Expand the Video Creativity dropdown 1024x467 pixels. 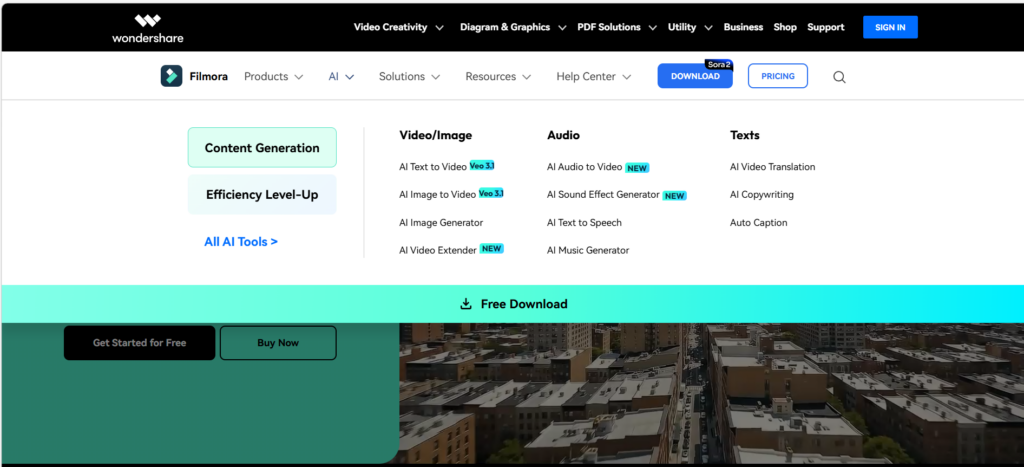coord(398,27)
